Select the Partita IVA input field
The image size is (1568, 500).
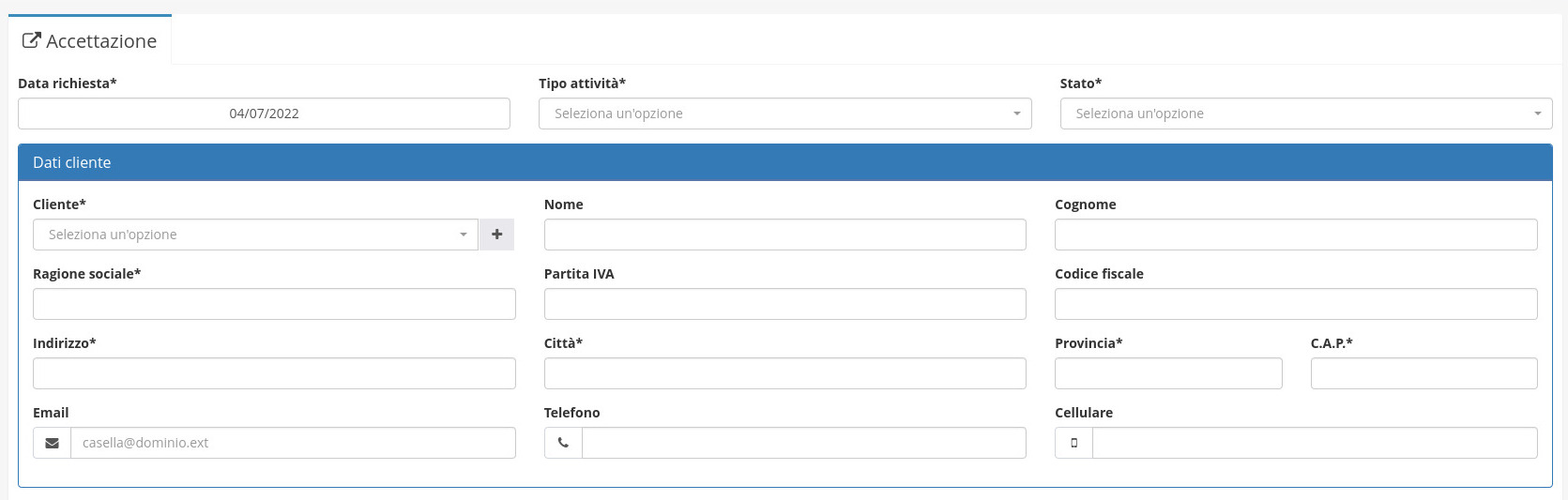[784, 304]
